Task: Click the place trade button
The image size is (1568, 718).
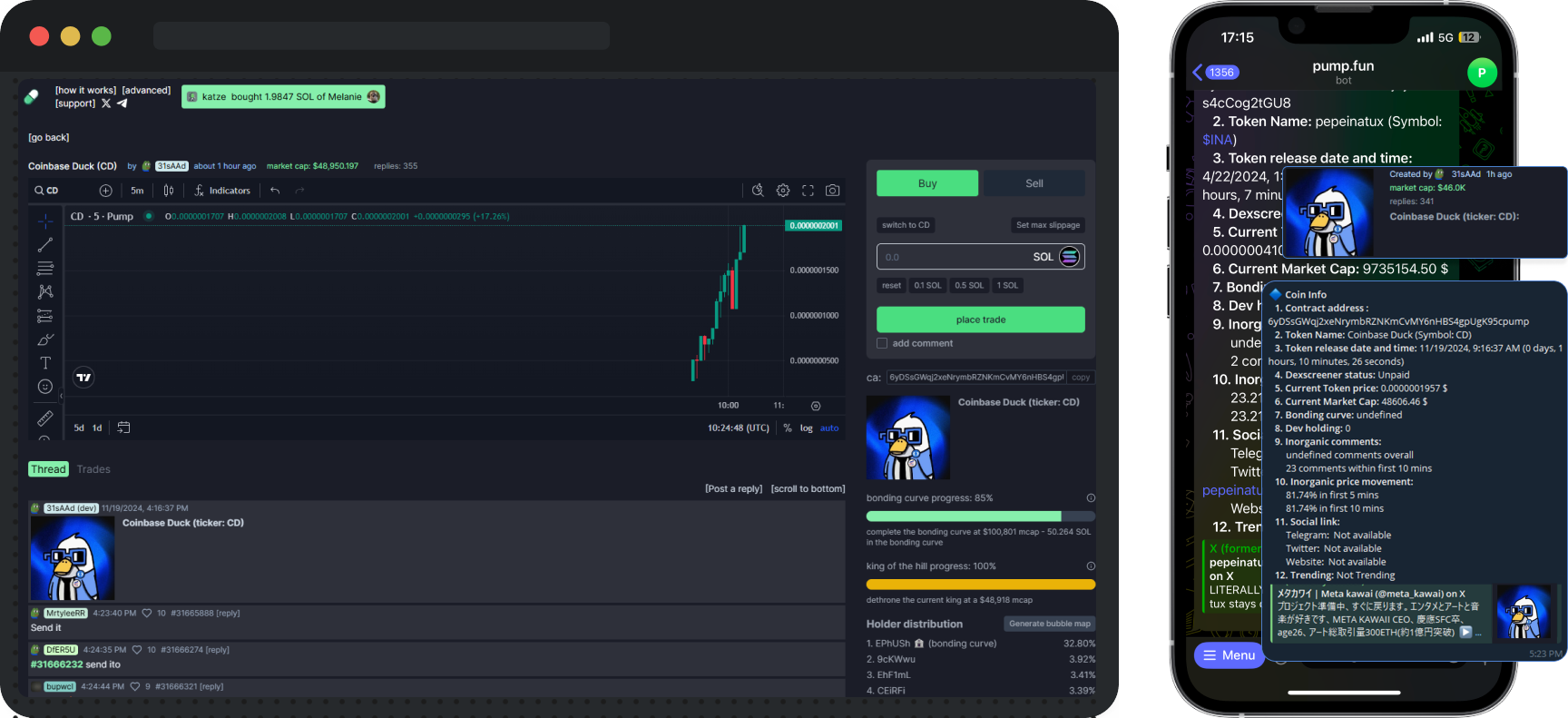Action: click(980, 320)
